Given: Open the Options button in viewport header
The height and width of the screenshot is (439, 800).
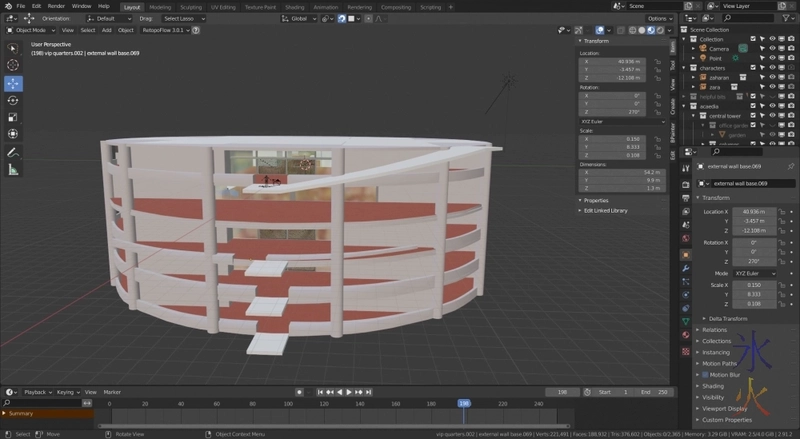Looking at the screenshot, I should tap(659, 18).
